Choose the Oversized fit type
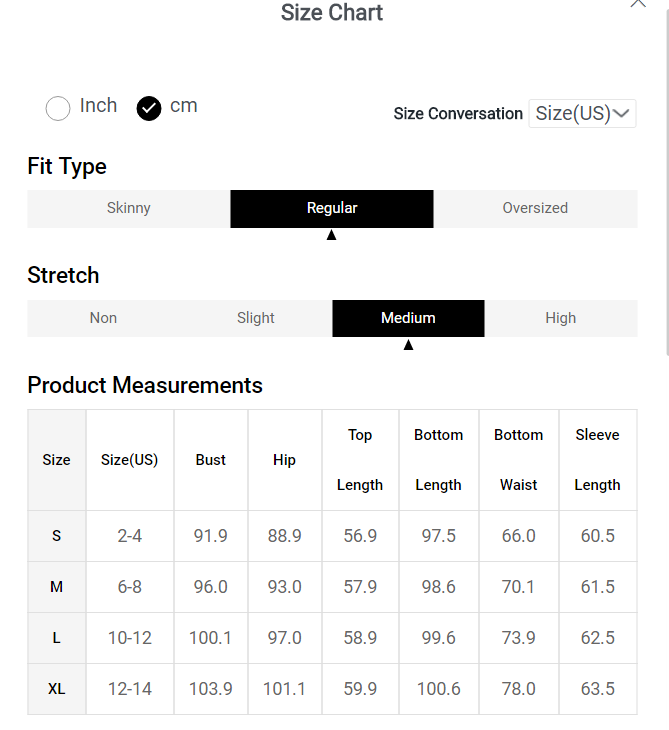 pos(535,209)
